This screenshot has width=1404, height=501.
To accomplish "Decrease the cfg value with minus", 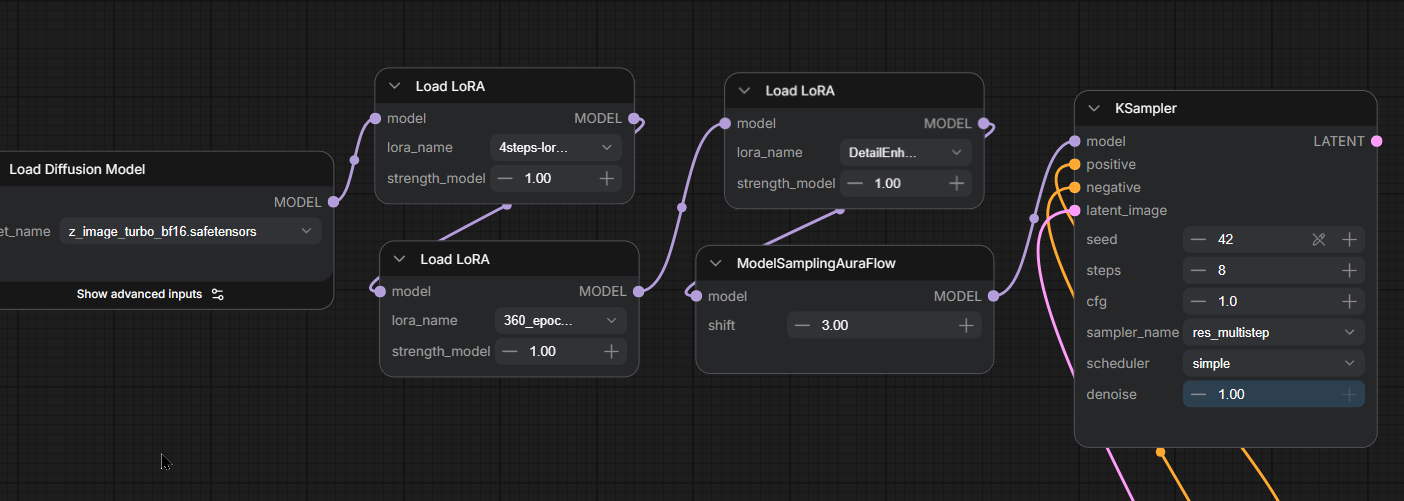I will click(1198, 301).
